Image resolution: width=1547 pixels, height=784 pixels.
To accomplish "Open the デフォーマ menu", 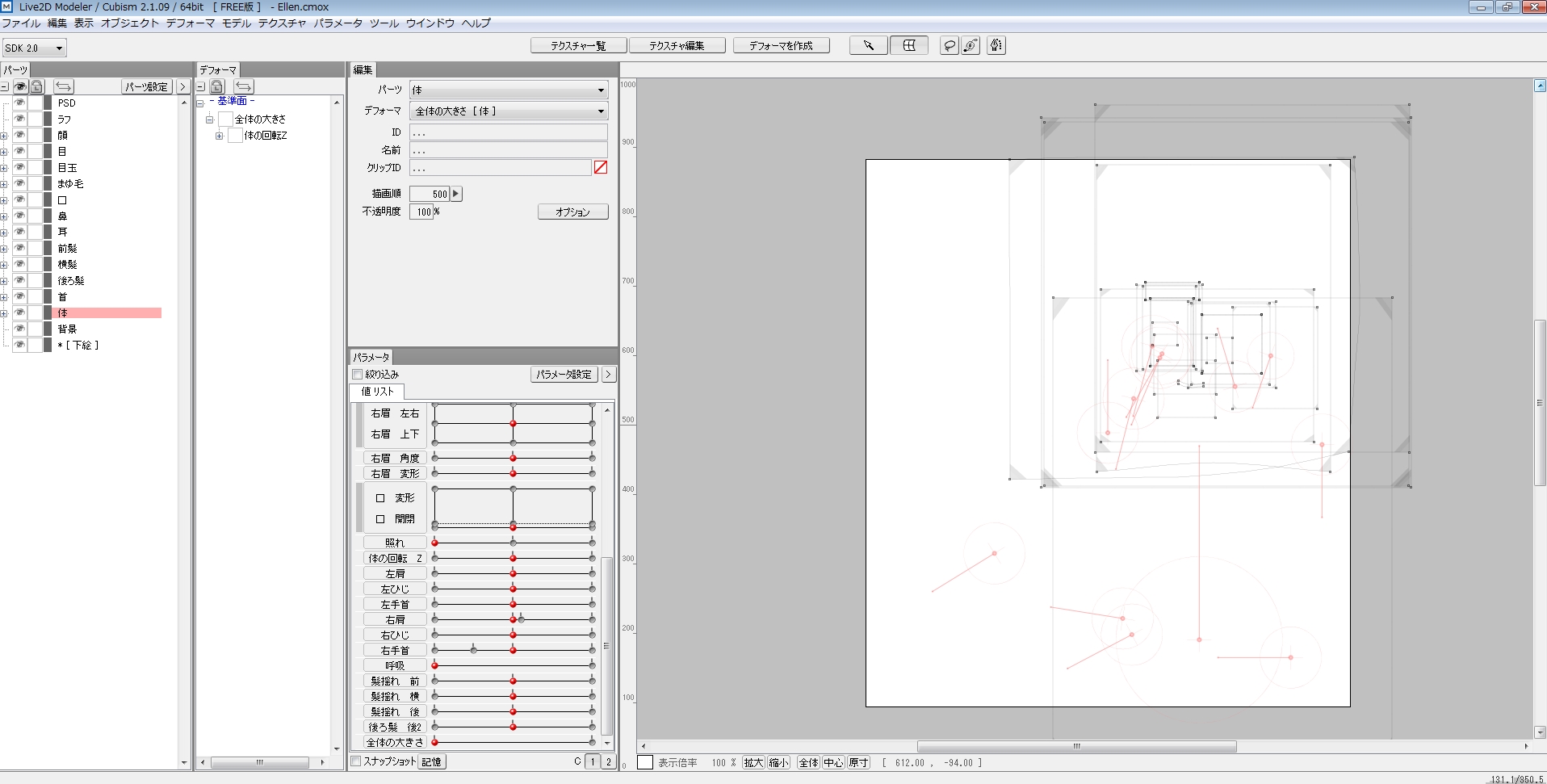I will (x=191, y=23).
